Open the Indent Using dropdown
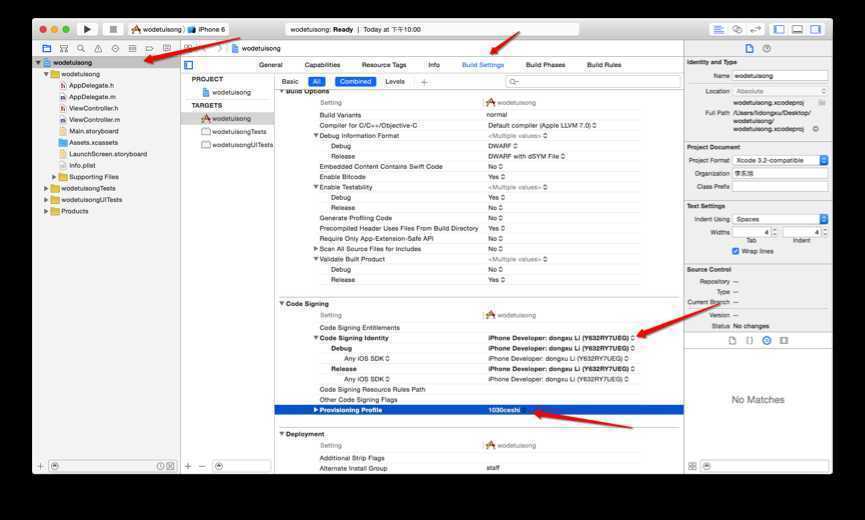Image resolution: width=865 pixels, height=520 pixels. click(780, 219)
